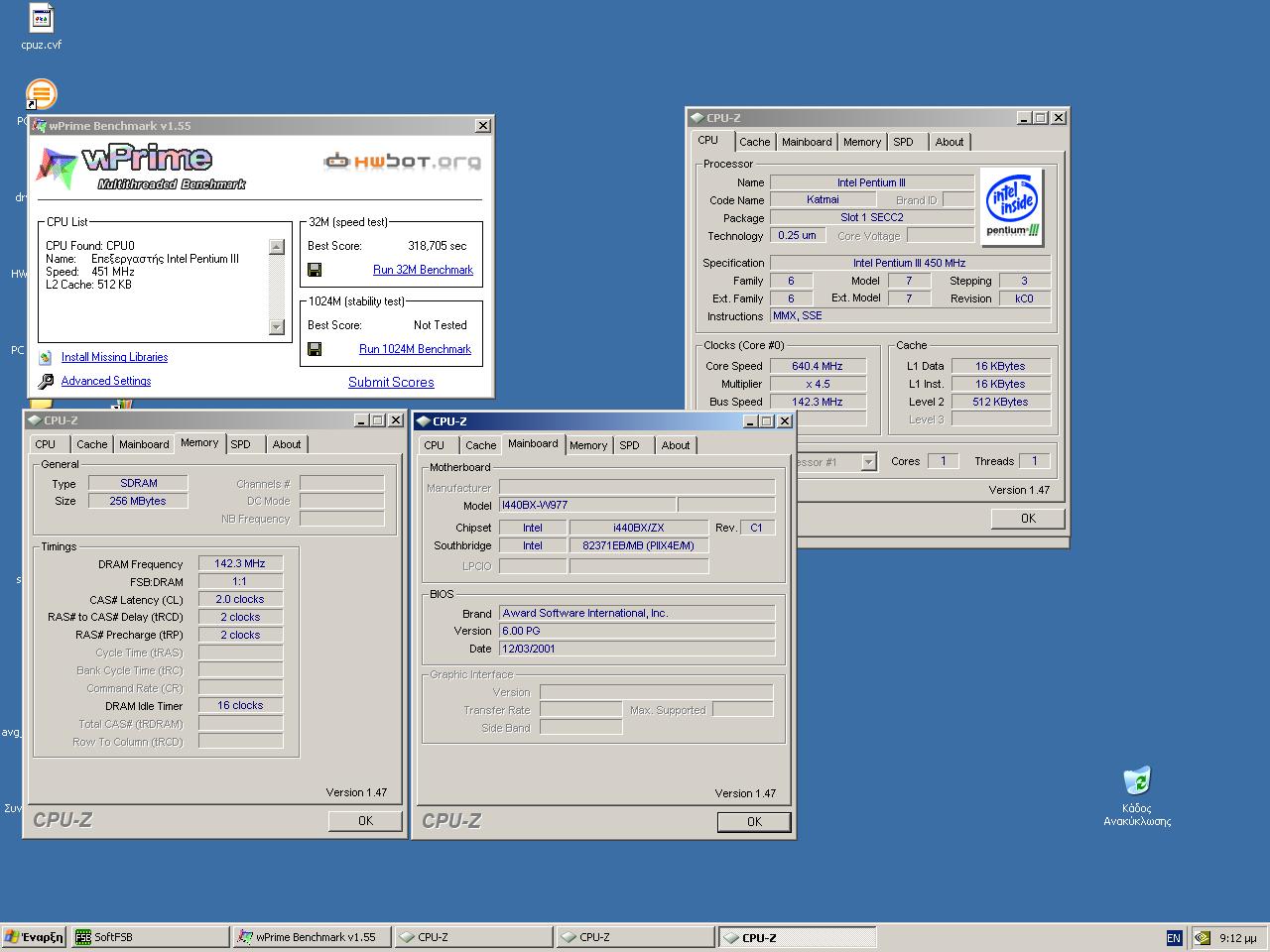Screen dimensions: 1270x952
Task: Click the EN language indicator in taskbar
Action: [x=1174, y=938]
